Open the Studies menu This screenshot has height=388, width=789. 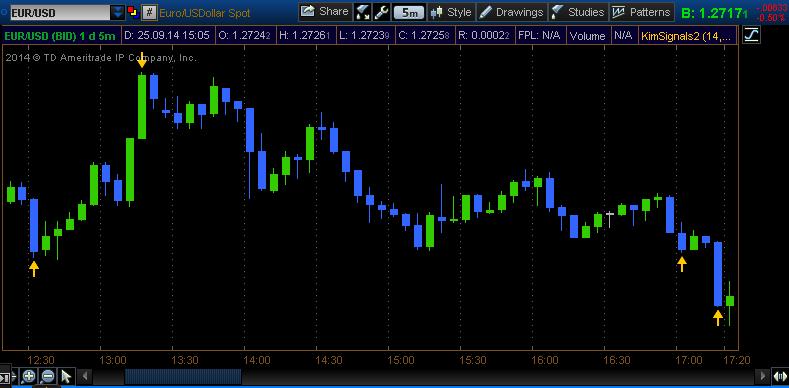[578, 12]
